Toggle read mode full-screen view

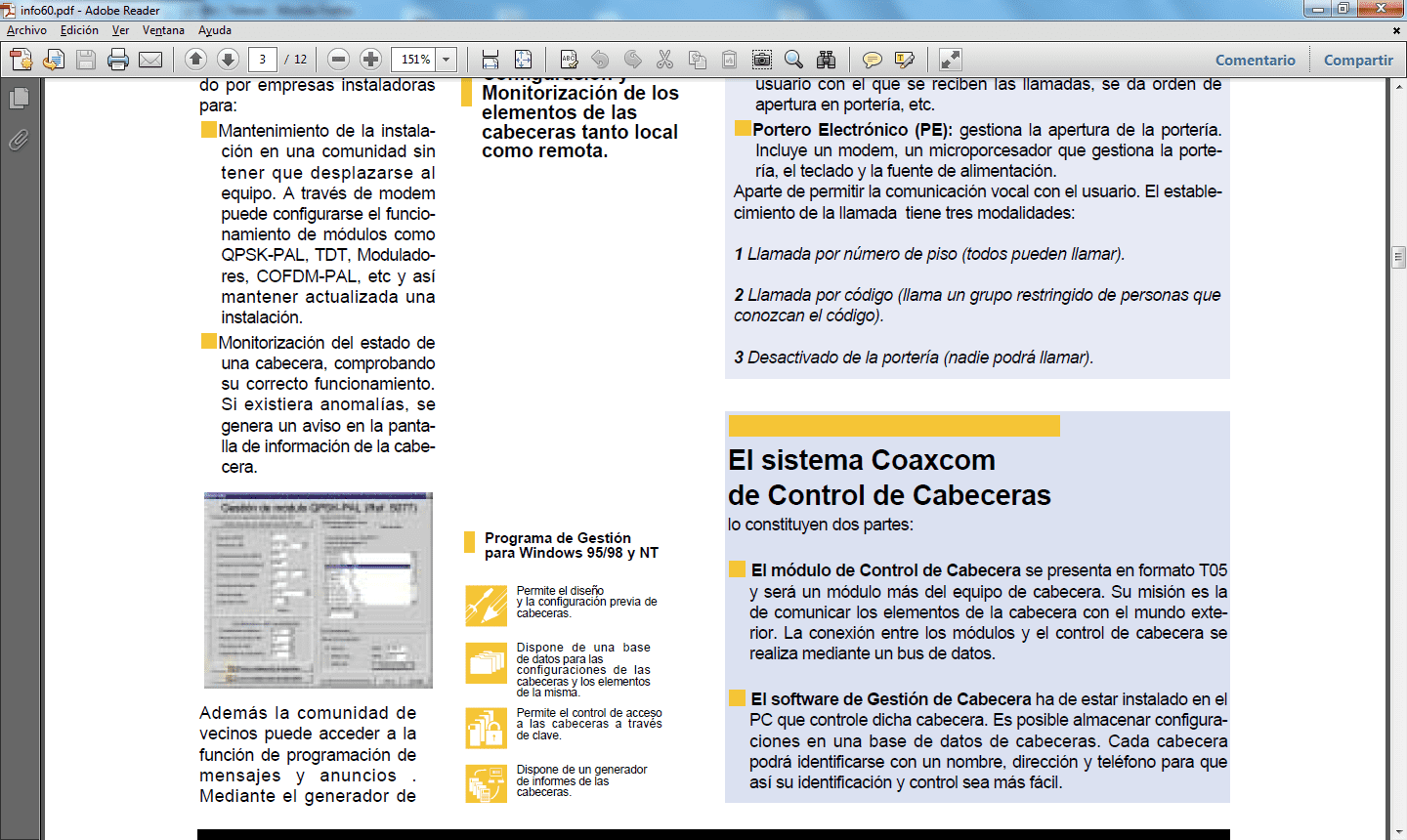950,60
